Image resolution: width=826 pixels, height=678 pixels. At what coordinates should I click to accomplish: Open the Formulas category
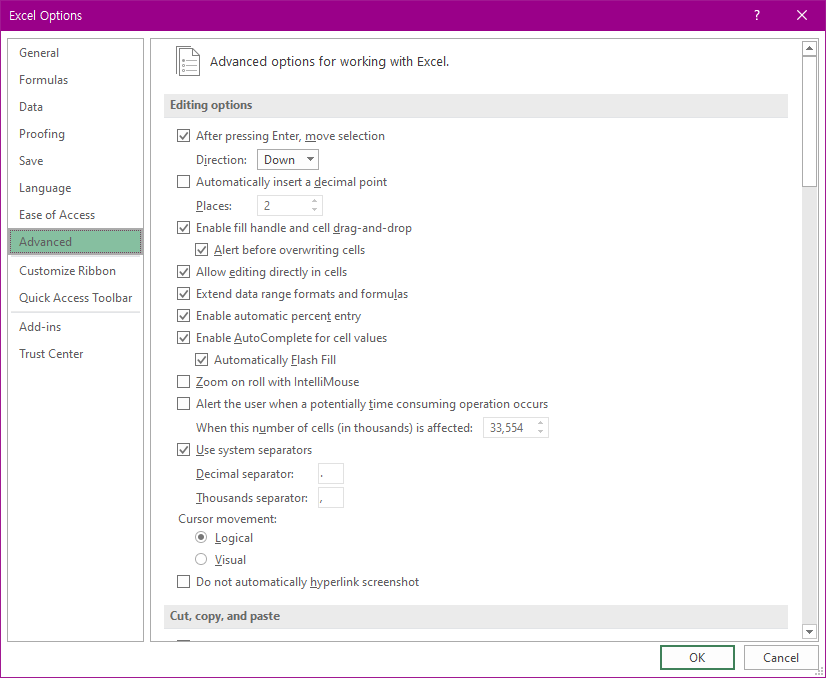pyautogui.click(x=75, y=80)
